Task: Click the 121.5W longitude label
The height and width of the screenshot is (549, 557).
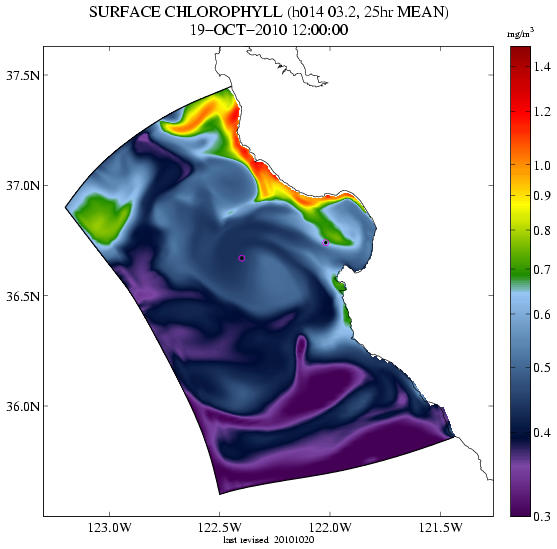Action: point(440,527)
